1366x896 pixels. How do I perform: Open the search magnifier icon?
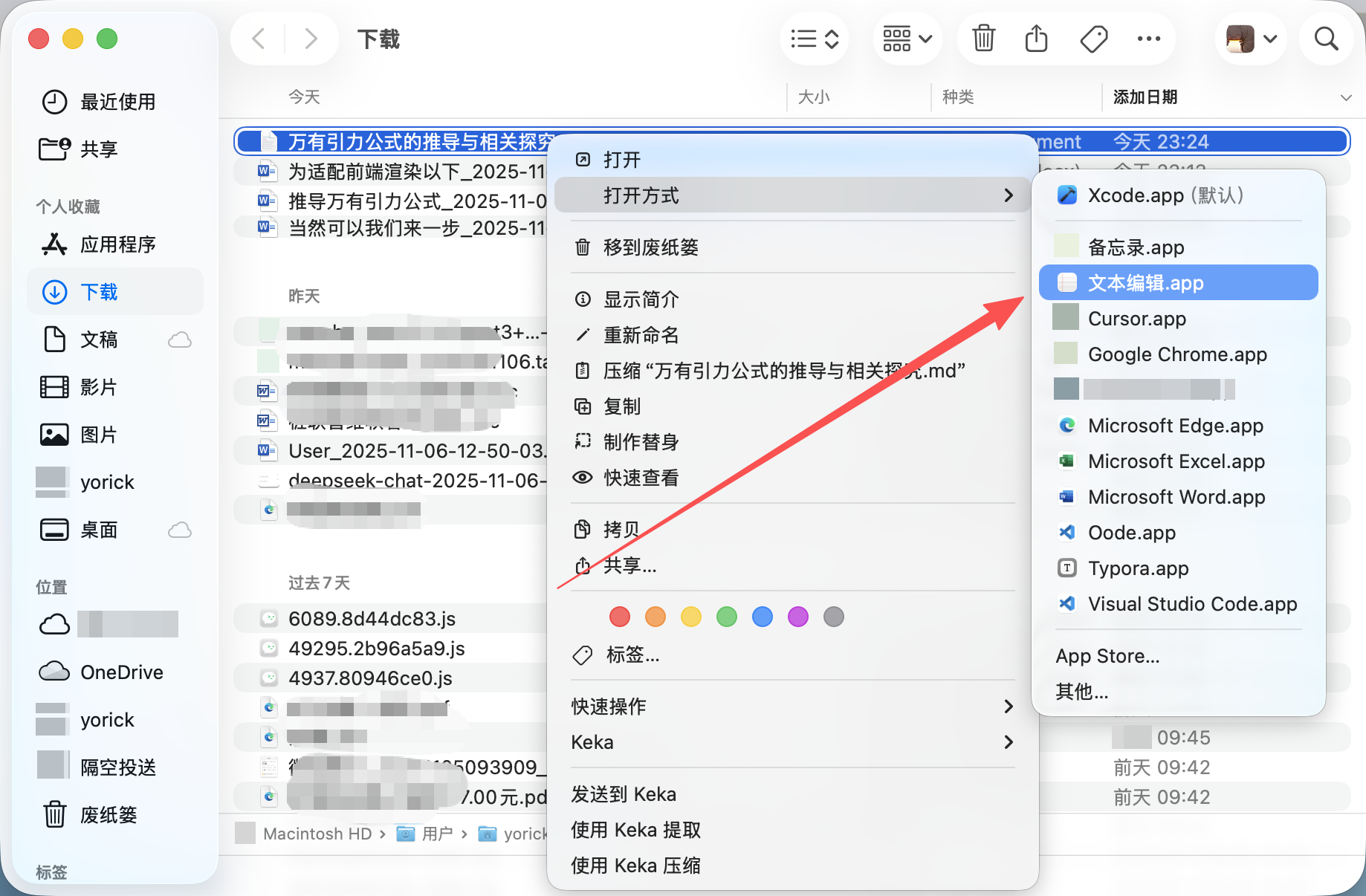1326,38
